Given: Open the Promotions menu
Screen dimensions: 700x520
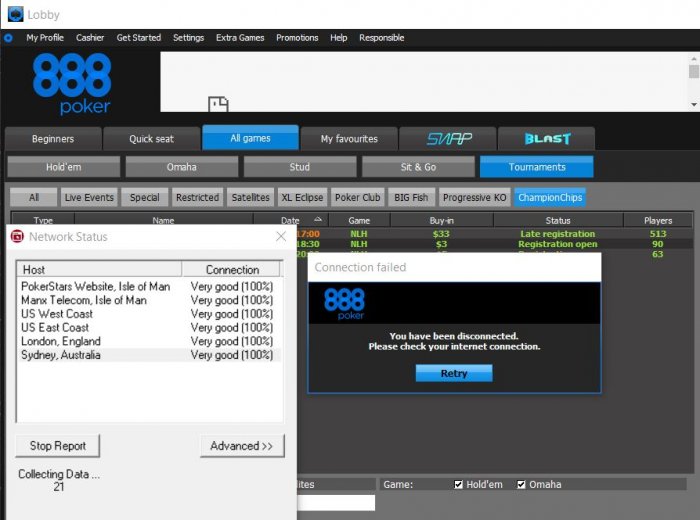Looking at the screenshot, I should tap(297, 38).
